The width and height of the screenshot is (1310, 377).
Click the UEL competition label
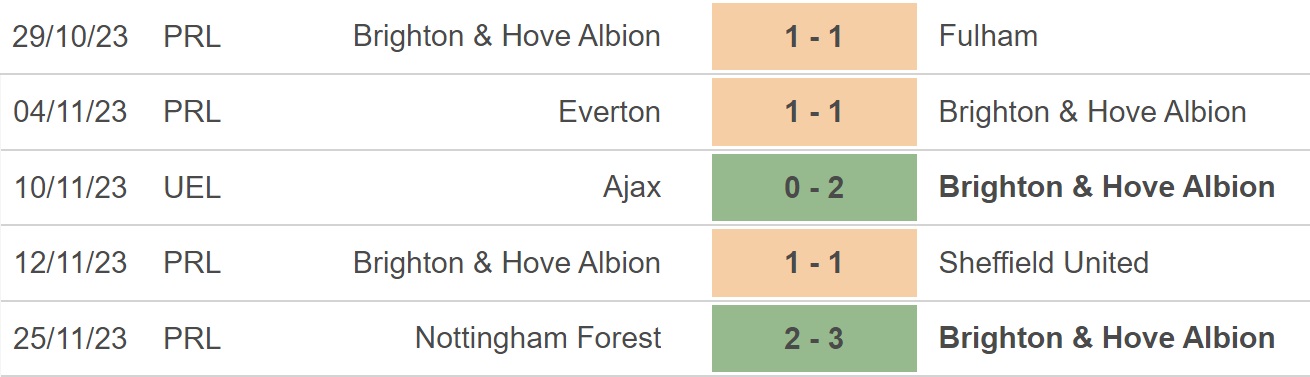click(x=192, y=187)
